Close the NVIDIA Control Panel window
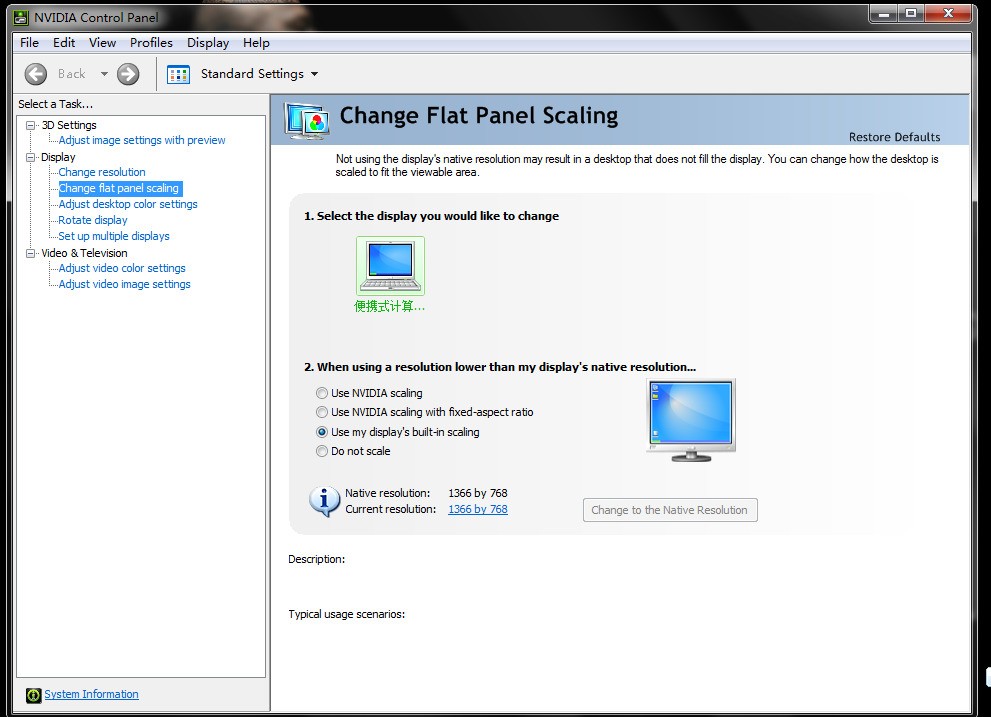Viewport: 991px width, 717px height. [947, 13]
